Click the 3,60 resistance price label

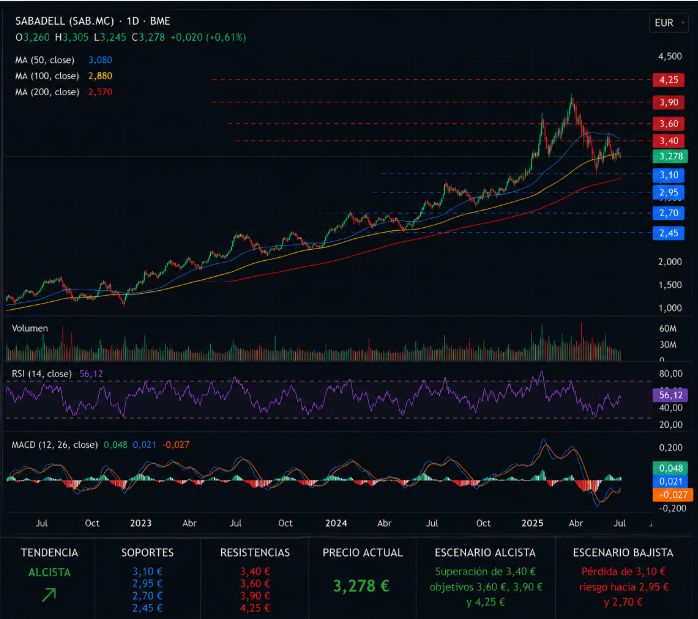coord(669,123)
